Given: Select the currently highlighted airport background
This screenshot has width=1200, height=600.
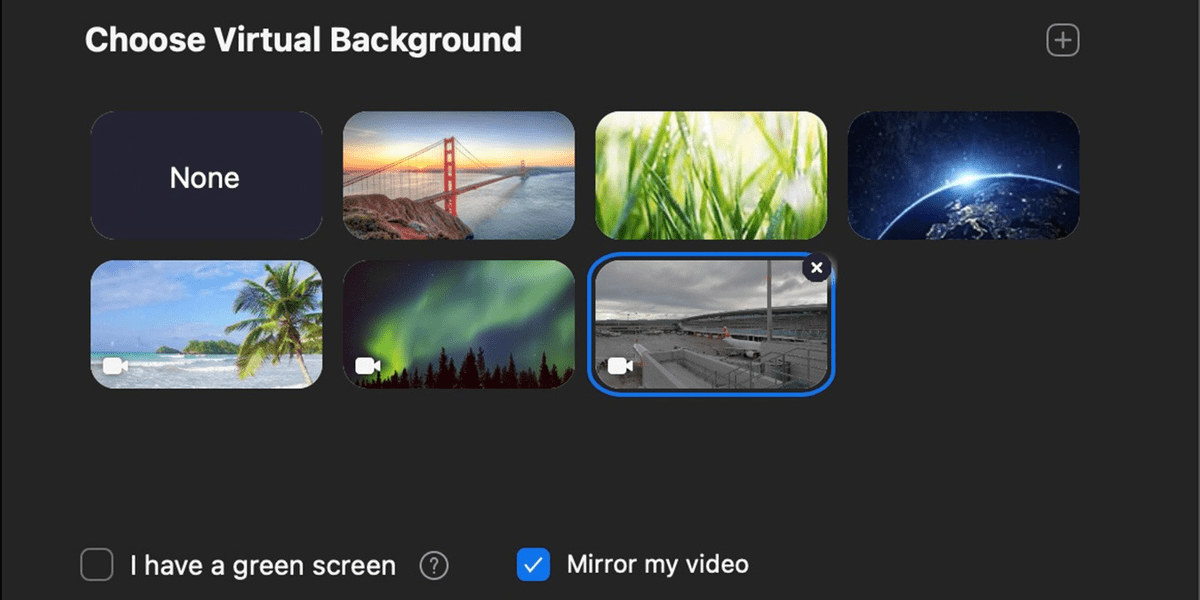Looking at the screenshot, I should (711, 326).
